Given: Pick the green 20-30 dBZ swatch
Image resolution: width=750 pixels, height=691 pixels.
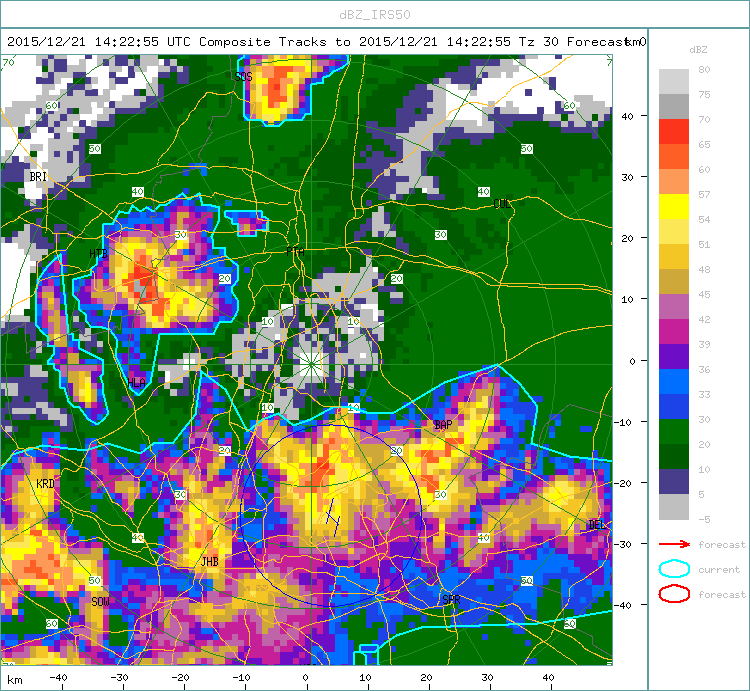Looking at the screenshot, I should (x=673, y=431).
